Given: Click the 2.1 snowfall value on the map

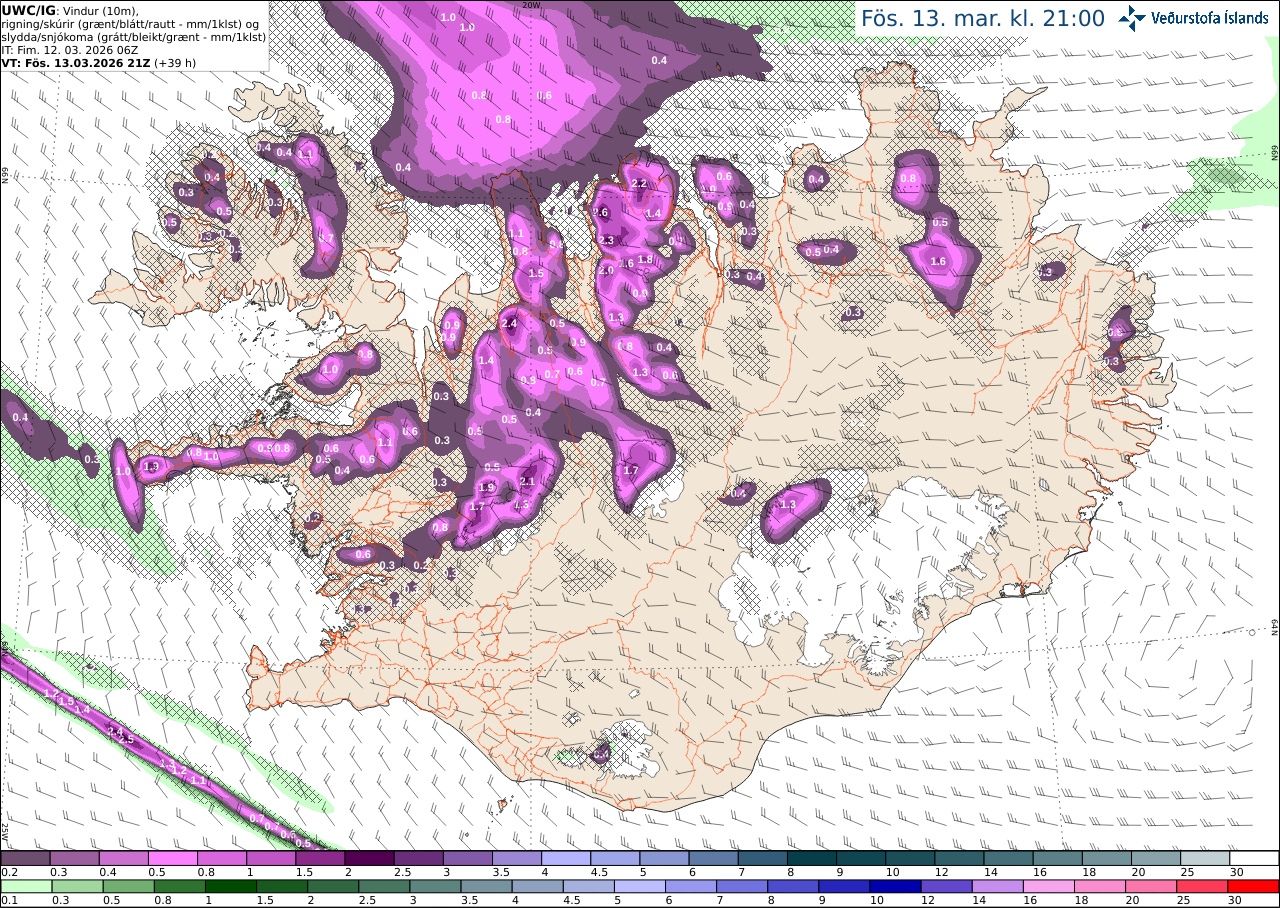Looking at the screenshot, I should pyautogui.click(x=529, y=481).
